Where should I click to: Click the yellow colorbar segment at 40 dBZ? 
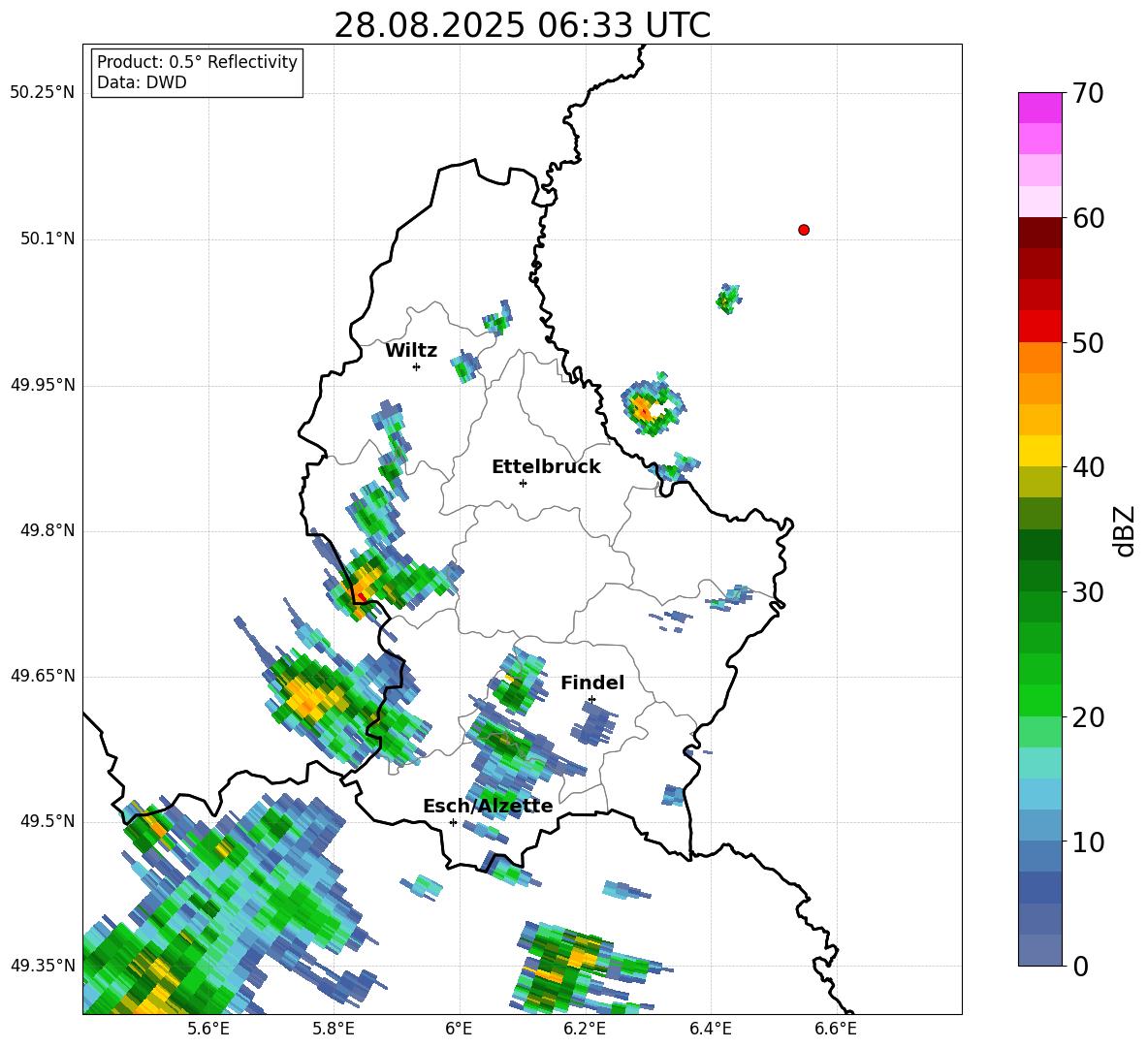[1039, 452]
